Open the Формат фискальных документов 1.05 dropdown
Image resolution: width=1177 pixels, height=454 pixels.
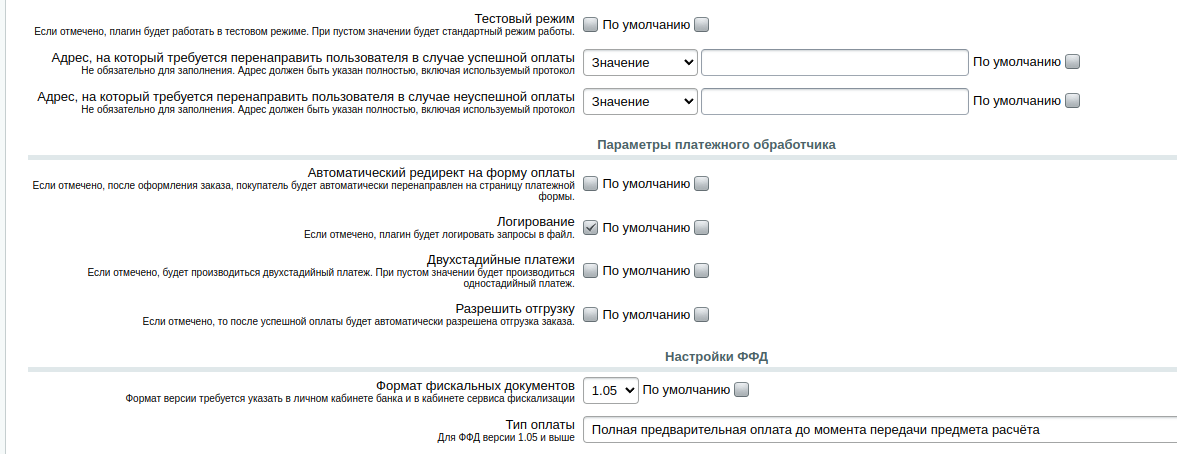click(611, 390)
